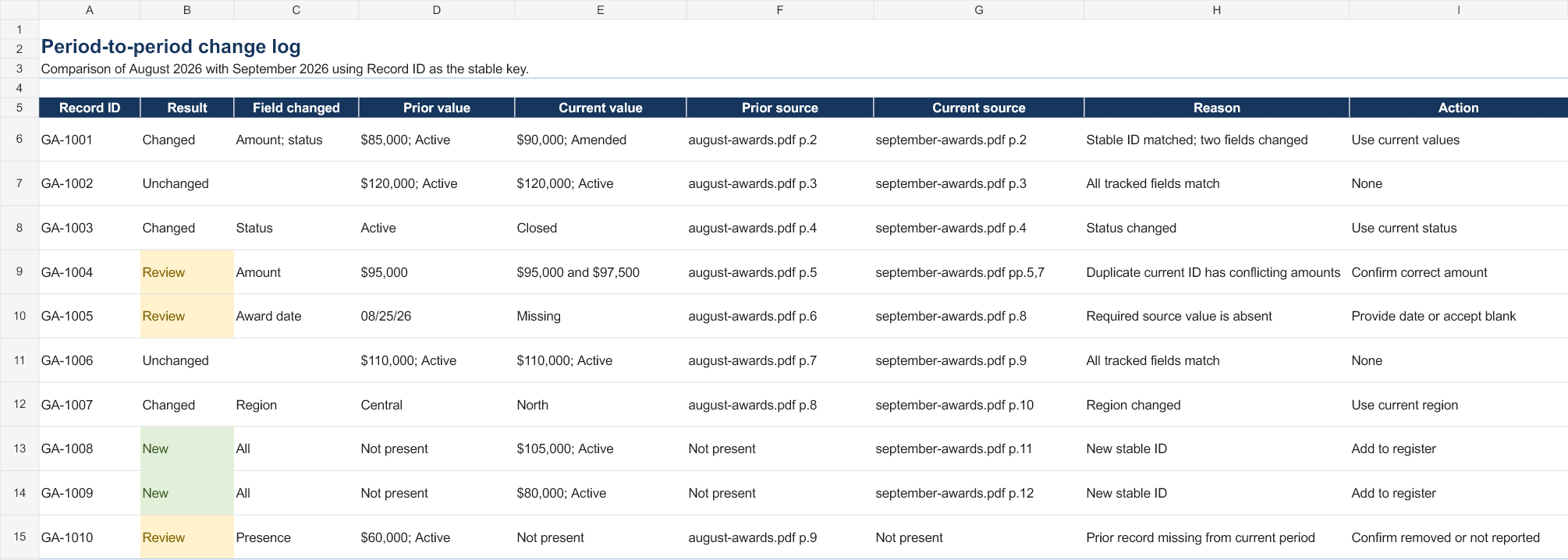Click 'Use current values' action cell
Viewport: 1568px width, 560px height.
point(1459,140)
